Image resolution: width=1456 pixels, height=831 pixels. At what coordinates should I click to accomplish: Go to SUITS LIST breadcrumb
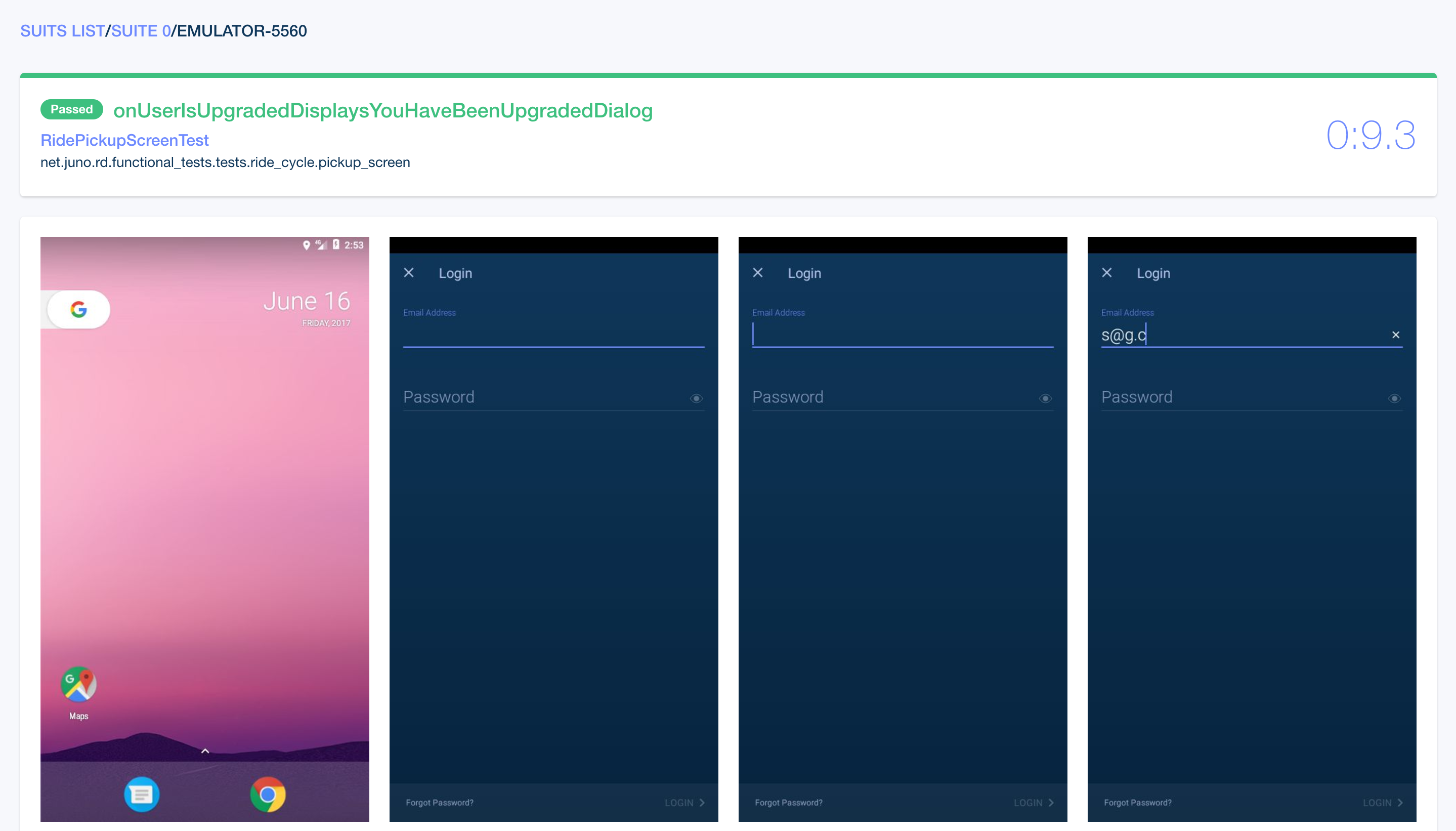click(x=62, y=31)
